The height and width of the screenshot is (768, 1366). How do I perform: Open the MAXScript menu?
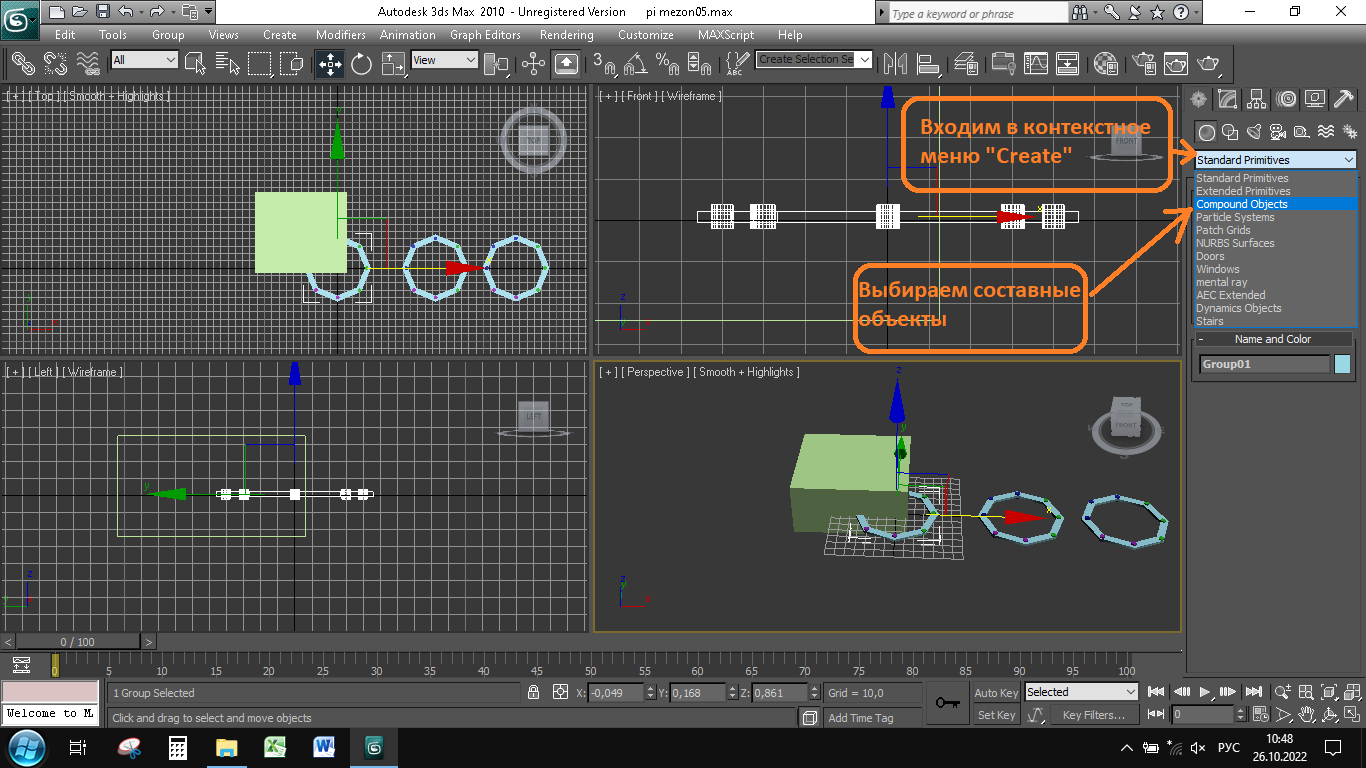click(x=726, y=34)
